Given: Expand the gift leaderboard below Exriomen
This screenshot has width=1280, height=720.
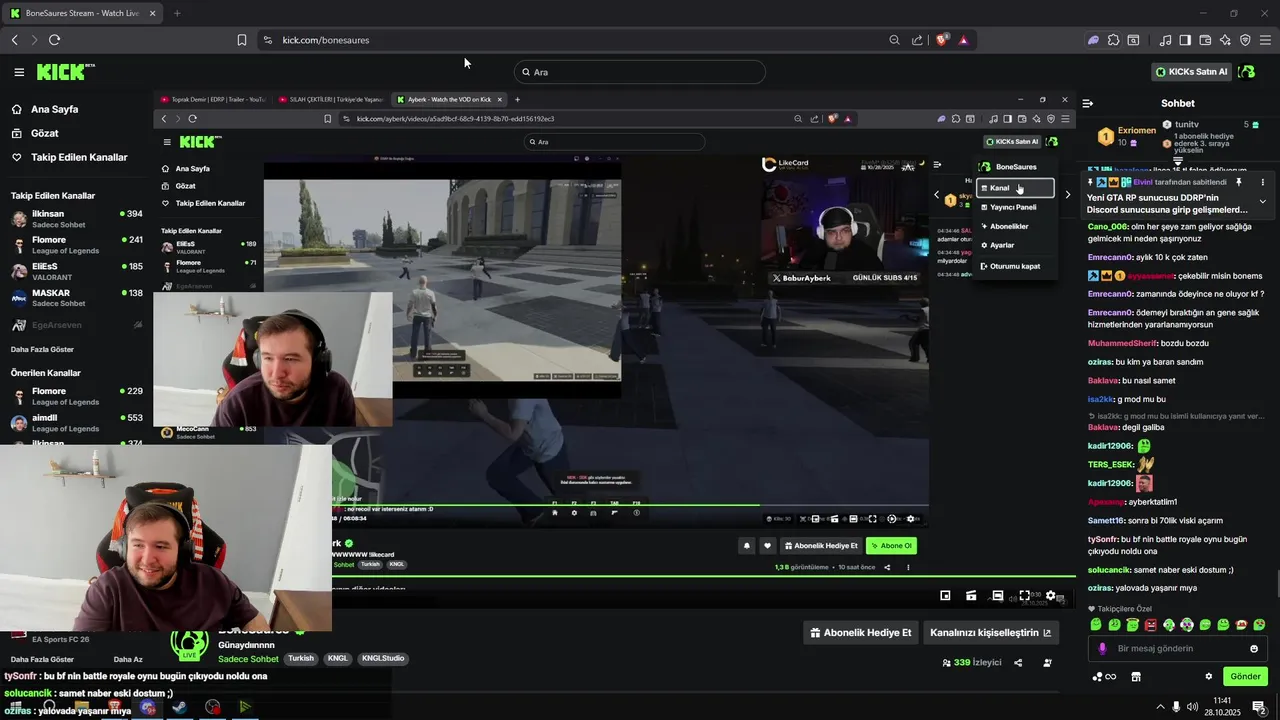Looking at the screenshot, I should click(x=1178, y=161).
